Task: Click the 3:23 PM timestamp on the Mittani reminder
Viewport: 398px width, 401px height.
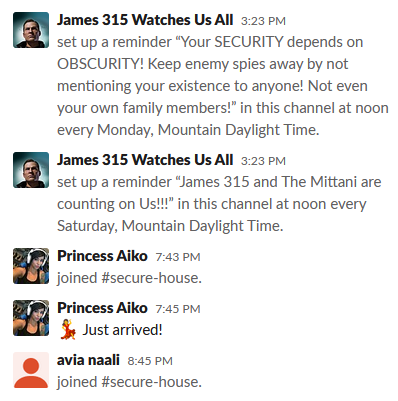Action: click(x=263, y=161)
